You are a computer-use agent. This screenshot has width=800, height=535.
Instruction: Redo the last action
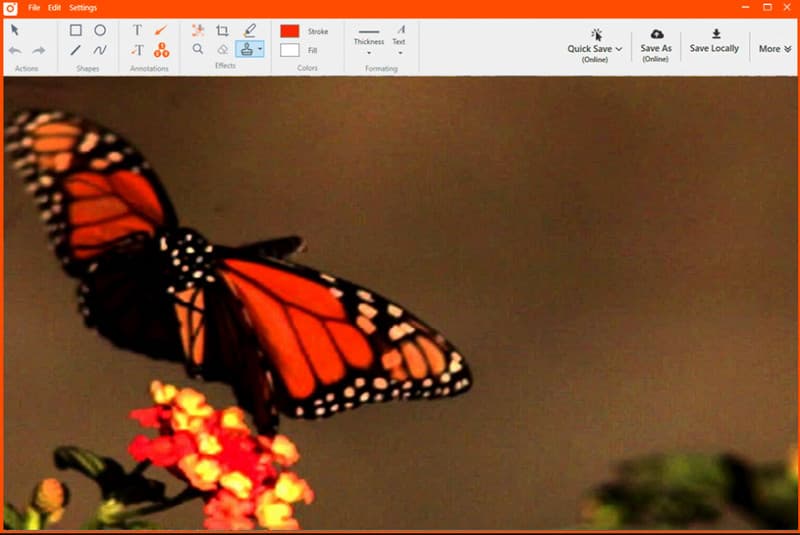[x=39, y=50]
